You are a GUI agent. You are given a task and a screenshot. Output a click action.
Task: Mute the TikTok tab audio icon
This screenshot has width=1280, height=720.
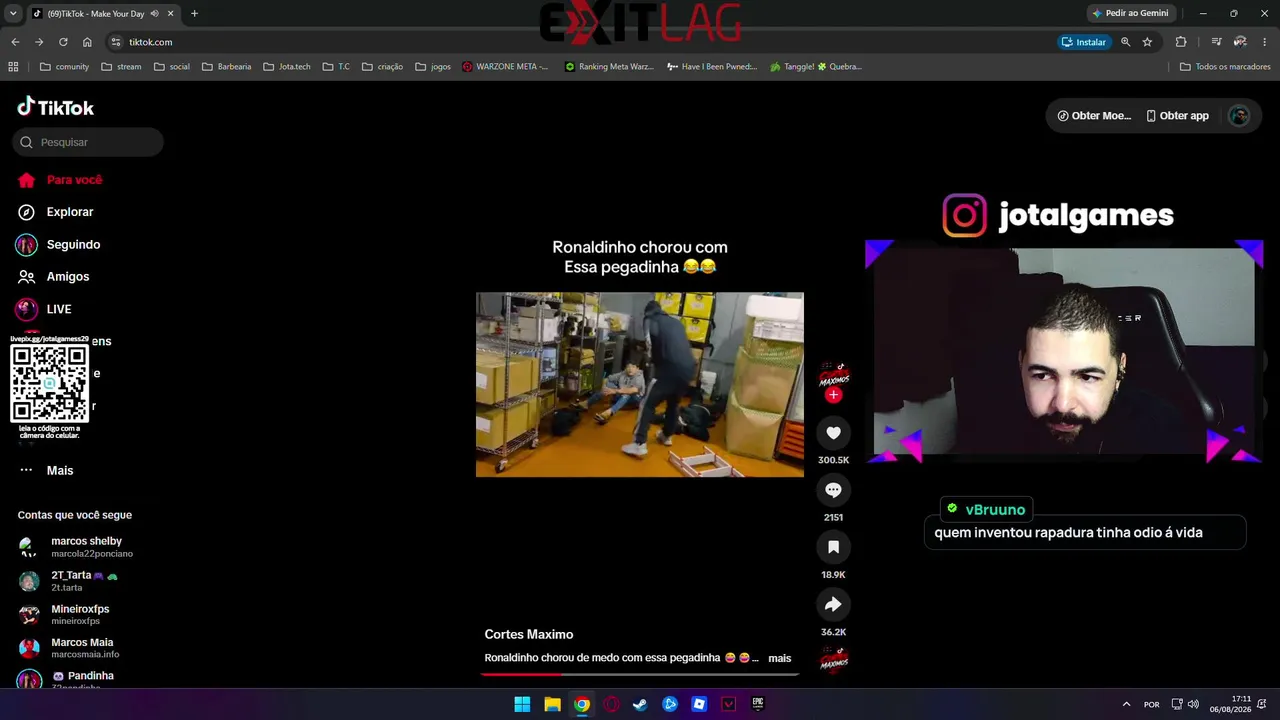tap(154, 14)
